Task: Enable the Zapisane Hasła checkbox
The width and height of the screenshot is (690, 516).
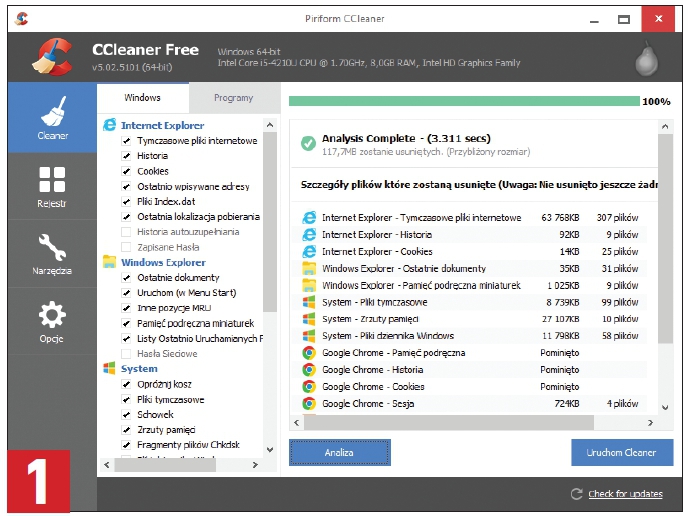Action: (x=126, y=247)
